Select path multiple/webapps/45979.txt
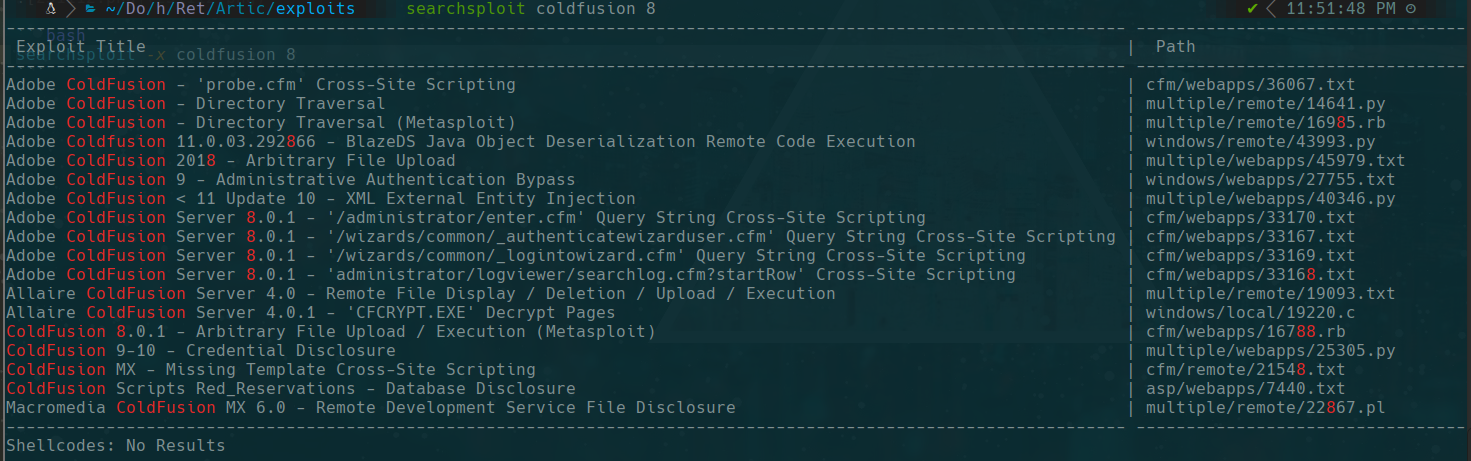Screen dimensions: 1471x461 click(x=1275, y=161)
